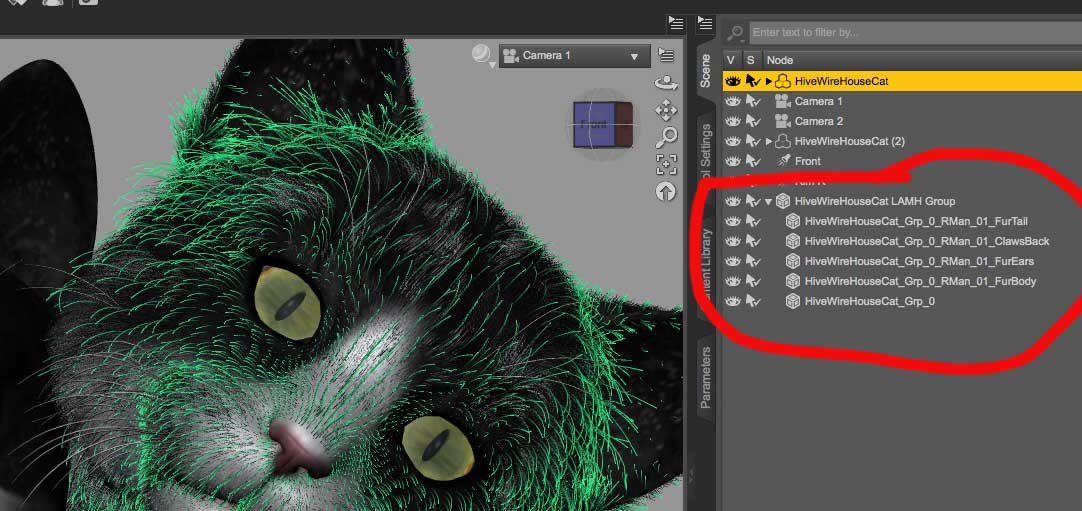Image resolution: width=1082 pixels, height=511 pixels.
Task: Open the Scene pane options menu icon
Action: (x=705, y=23)
